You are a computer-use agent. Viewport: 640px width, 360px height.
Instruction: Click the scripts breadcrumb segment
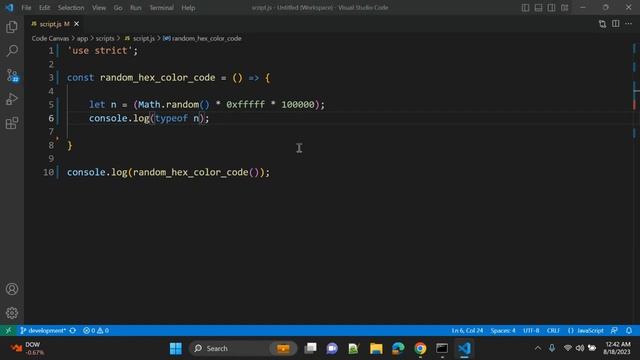pos(105,38)
